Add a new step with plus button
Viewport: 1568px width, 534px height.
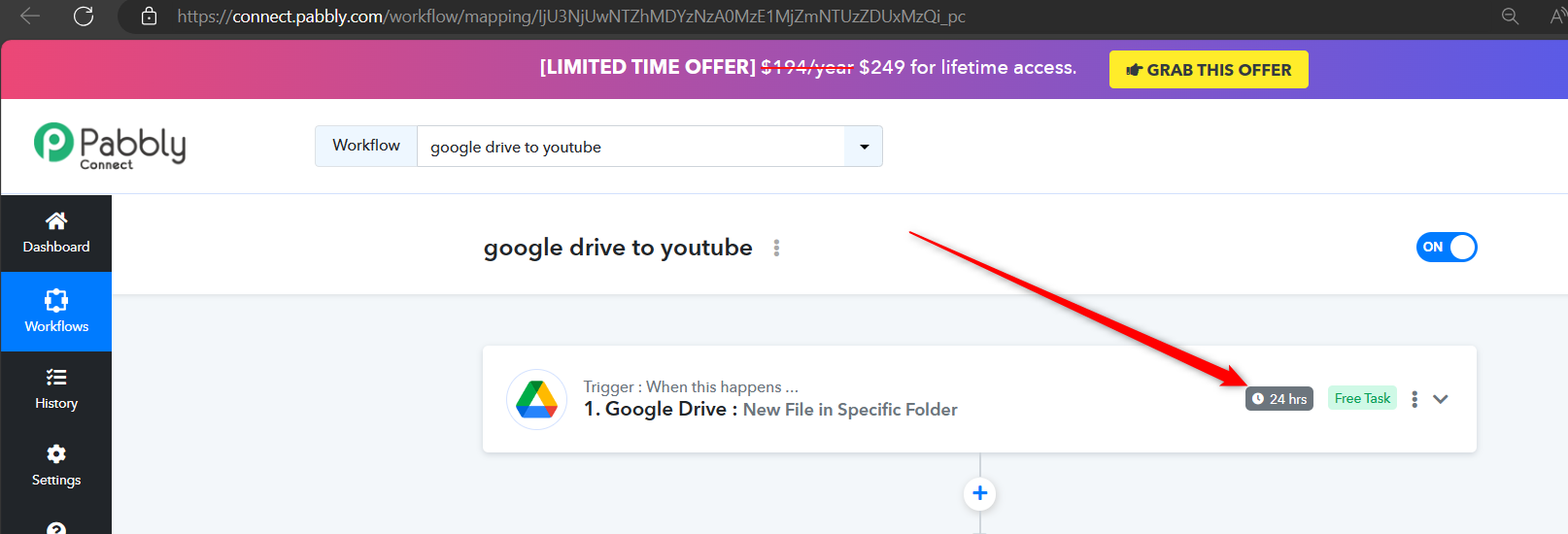click(980, 493)
